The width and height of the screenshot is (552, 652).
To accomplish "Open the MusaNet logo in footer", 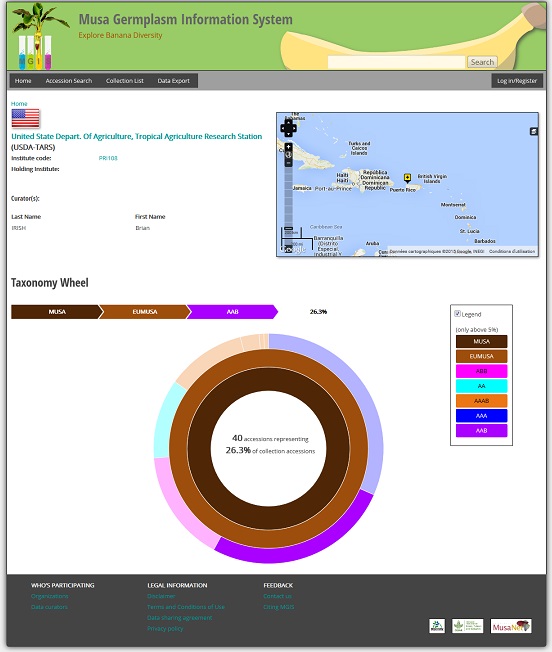I will [511, 626].
